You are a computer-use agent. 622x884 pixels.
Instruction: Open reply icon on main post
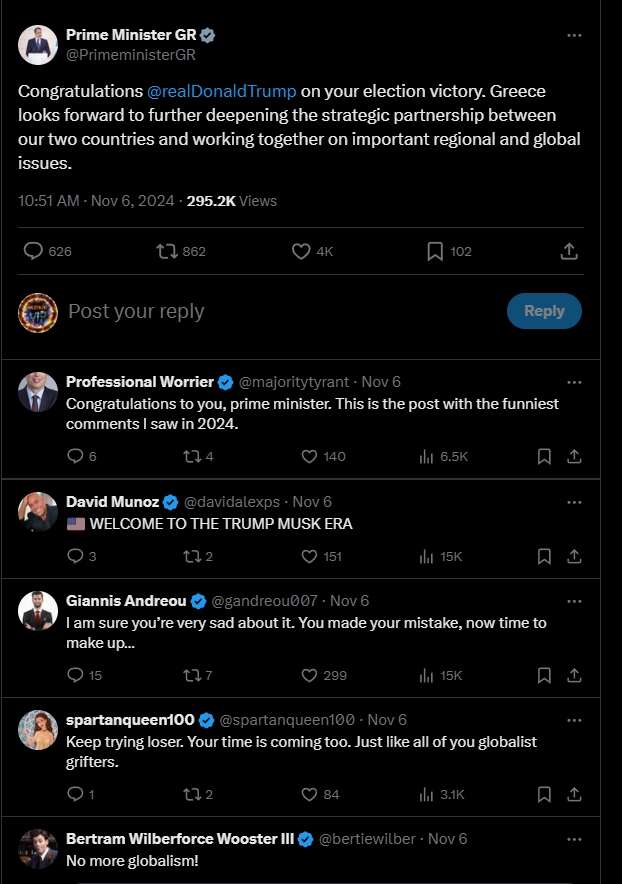(33, 252)
